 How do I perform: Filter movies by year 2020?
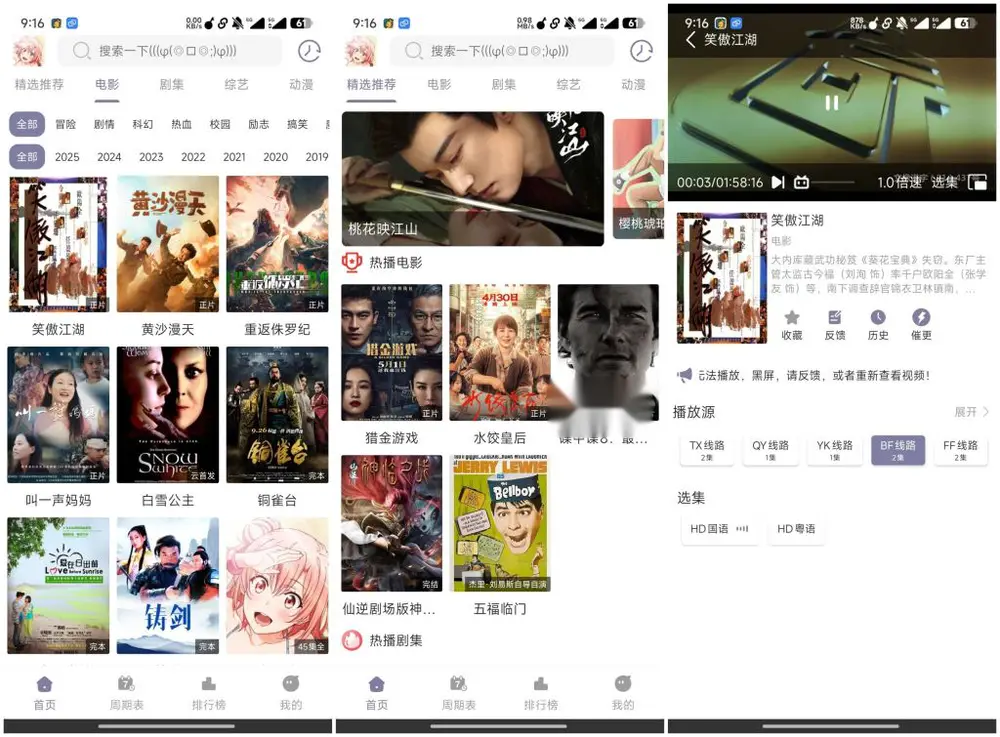[276, 157]
